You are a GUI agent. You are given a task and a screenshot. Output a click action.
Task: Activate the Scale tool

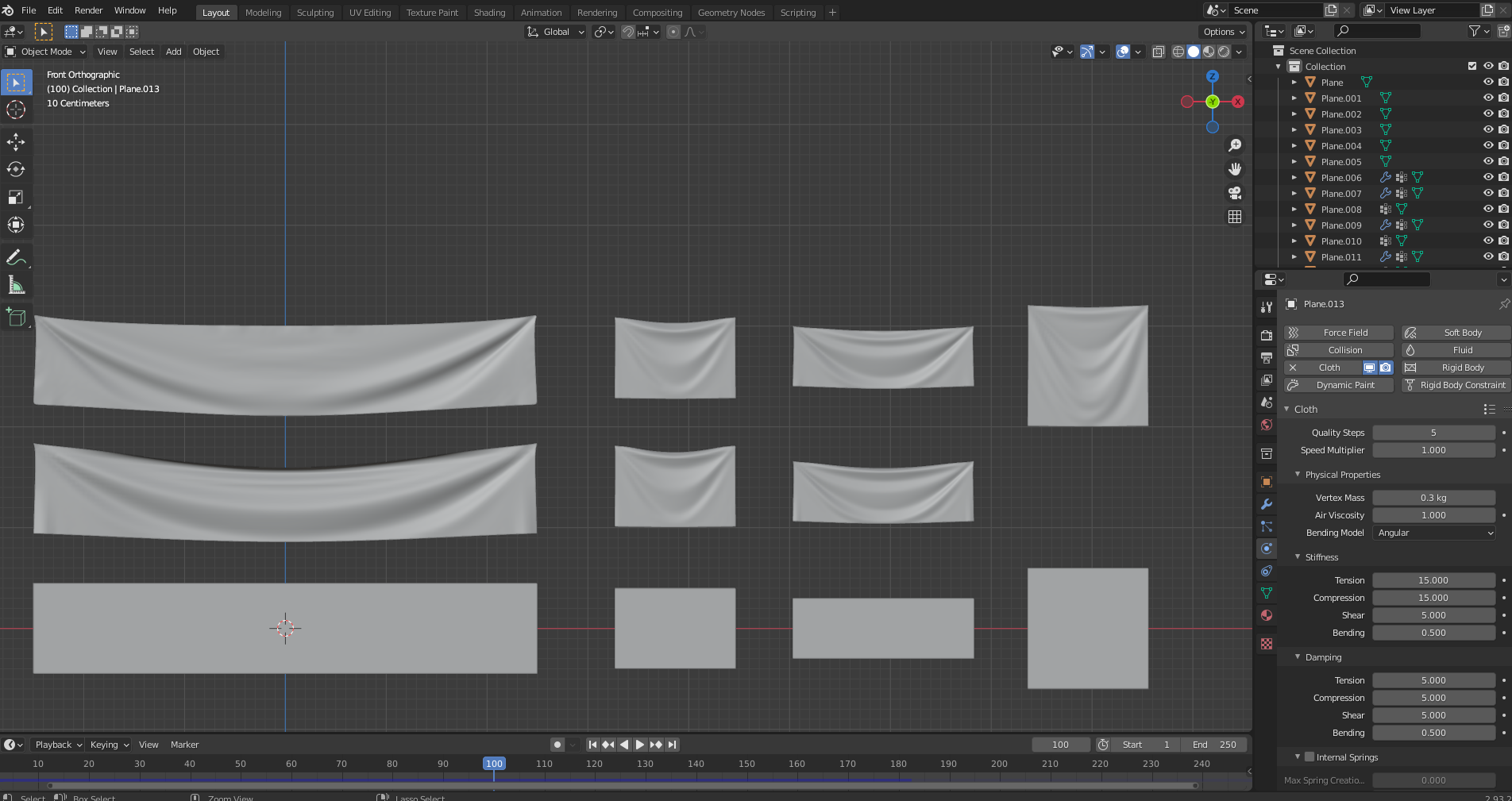coord(16,197)
